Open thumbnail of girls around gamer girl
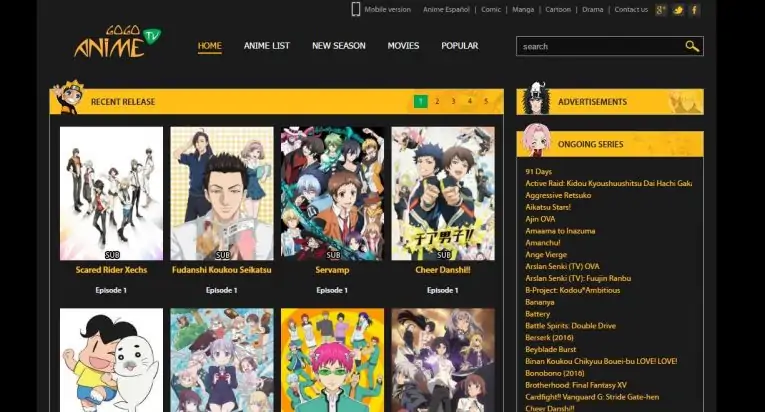 (x=222, y=360)
